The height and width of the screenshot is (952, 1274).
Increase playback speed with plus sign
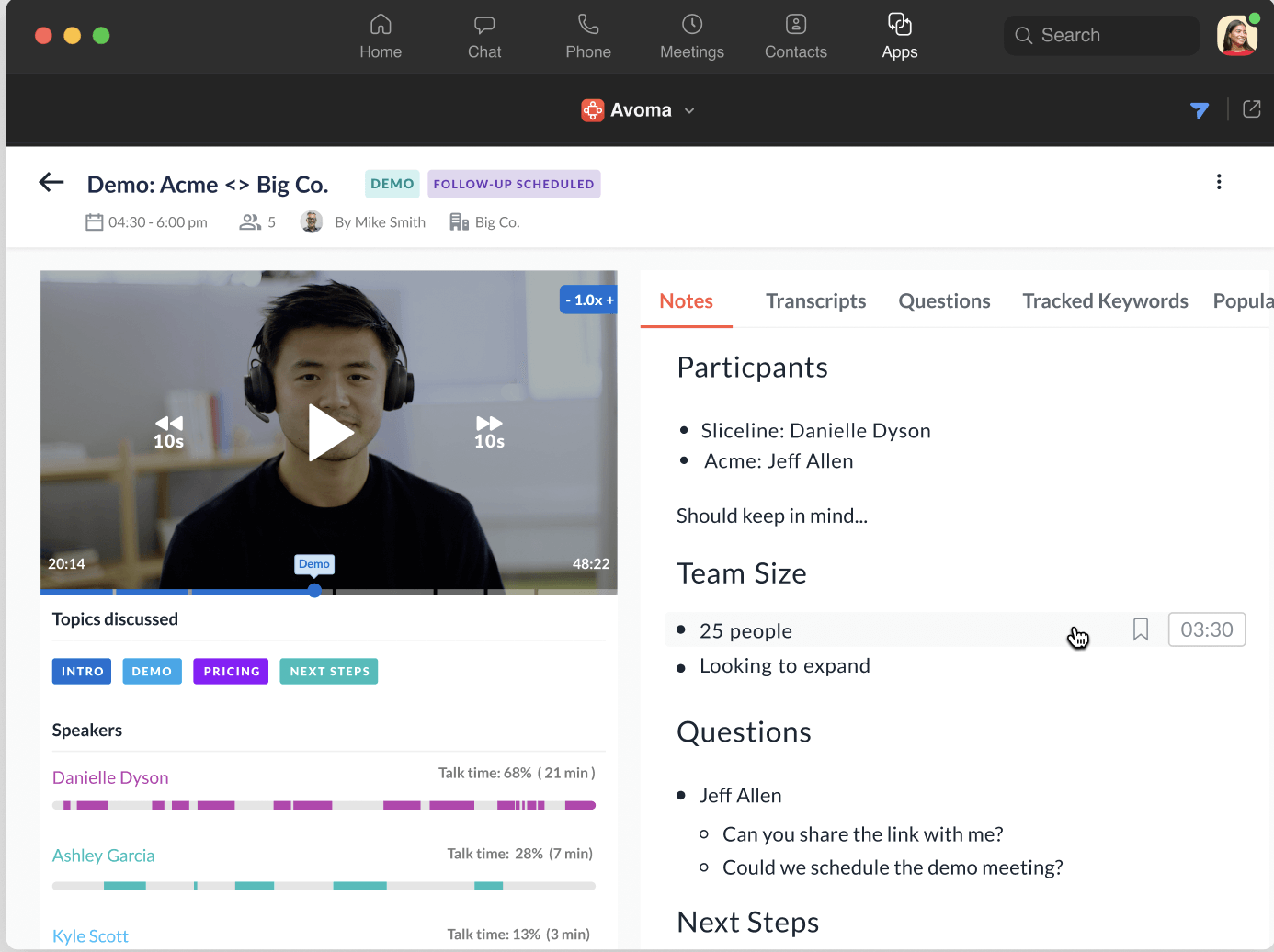[x=609, y=300]
